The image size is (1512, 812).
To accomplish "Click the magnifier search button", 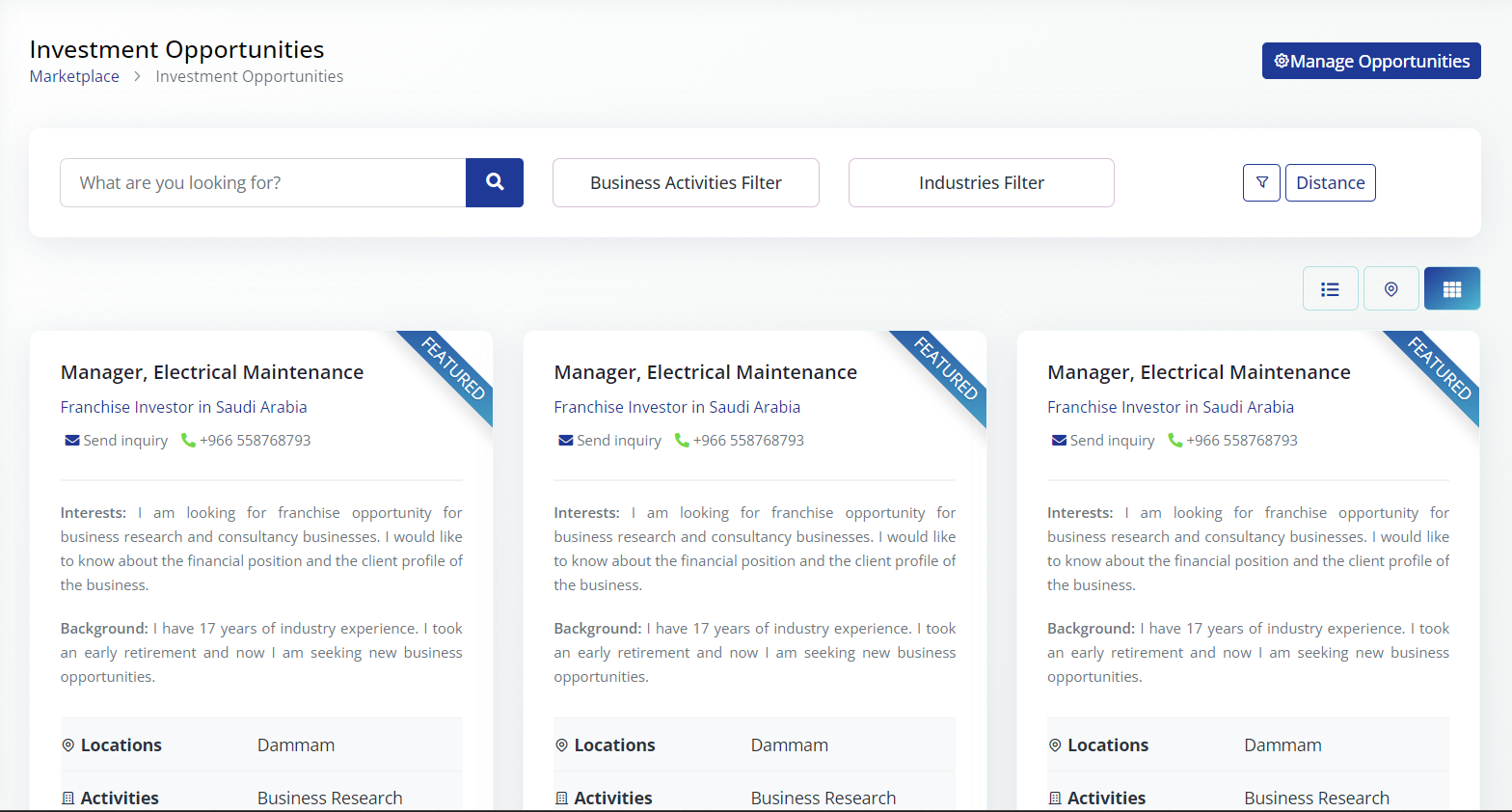I will click(494, 182).
